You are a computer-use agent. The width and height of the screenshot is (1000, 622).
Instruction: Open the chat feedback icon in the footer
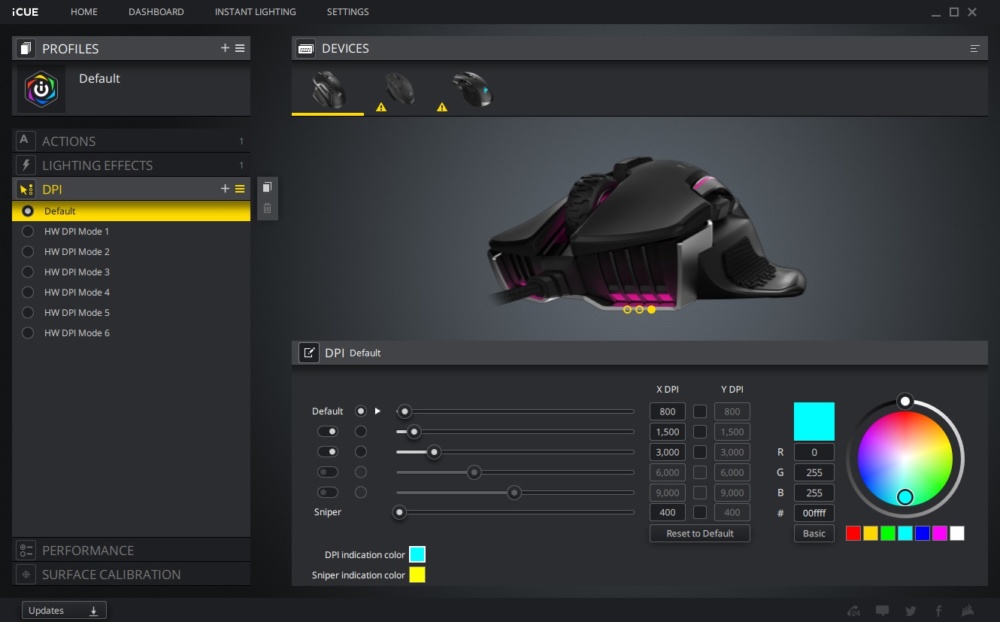(x=882, y=611)
